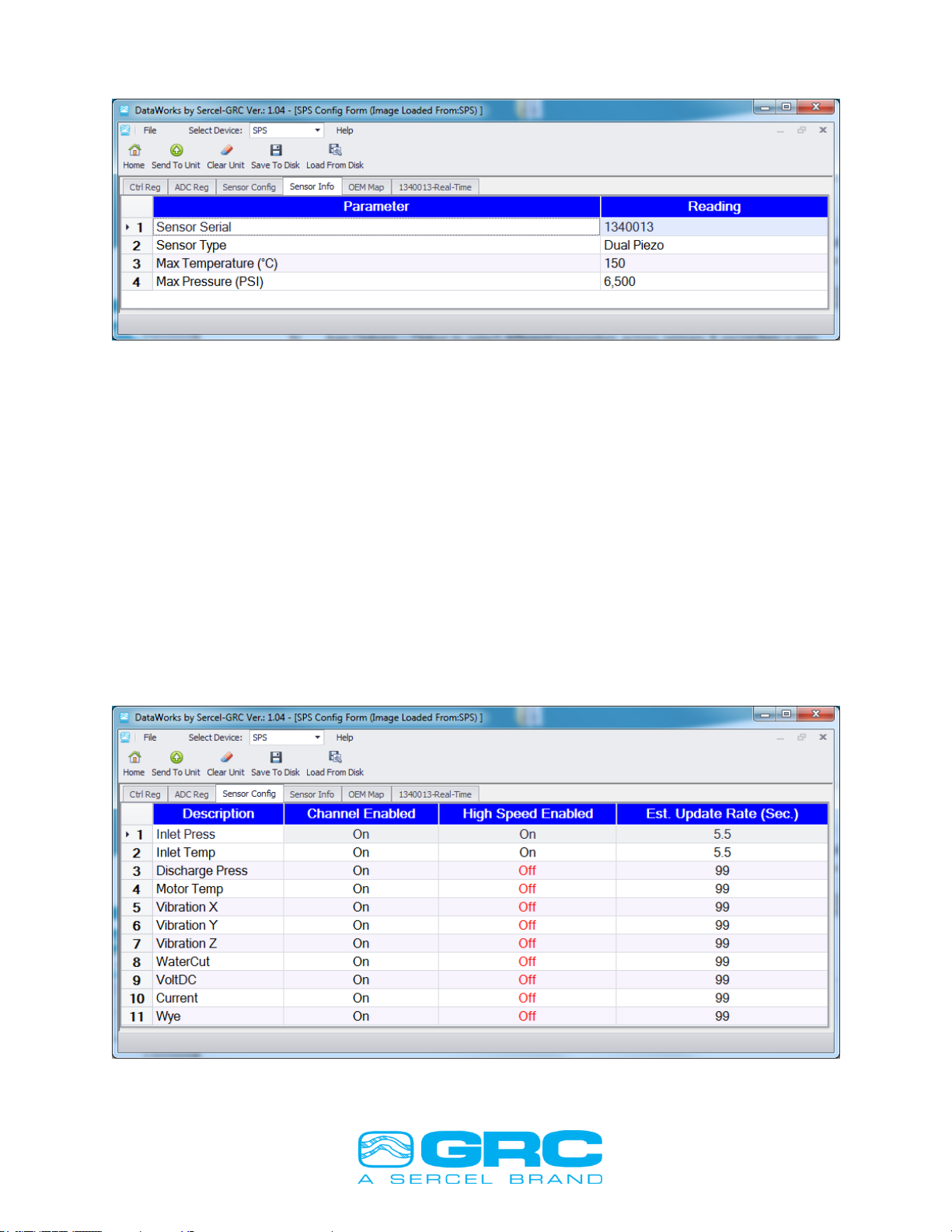Open 1340013-Real-Time tab in lower window

click(x=435, y=794)
